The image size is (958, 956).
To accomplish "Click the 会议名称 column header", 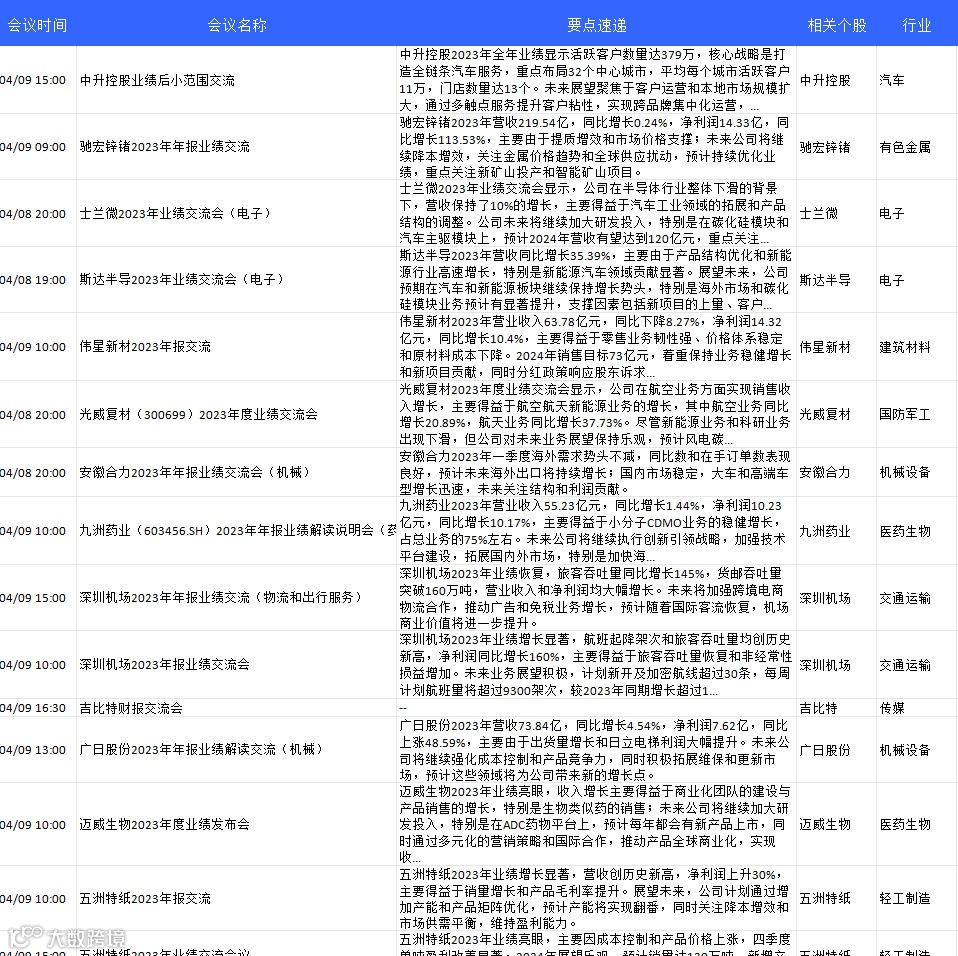I will coord(236,25).
